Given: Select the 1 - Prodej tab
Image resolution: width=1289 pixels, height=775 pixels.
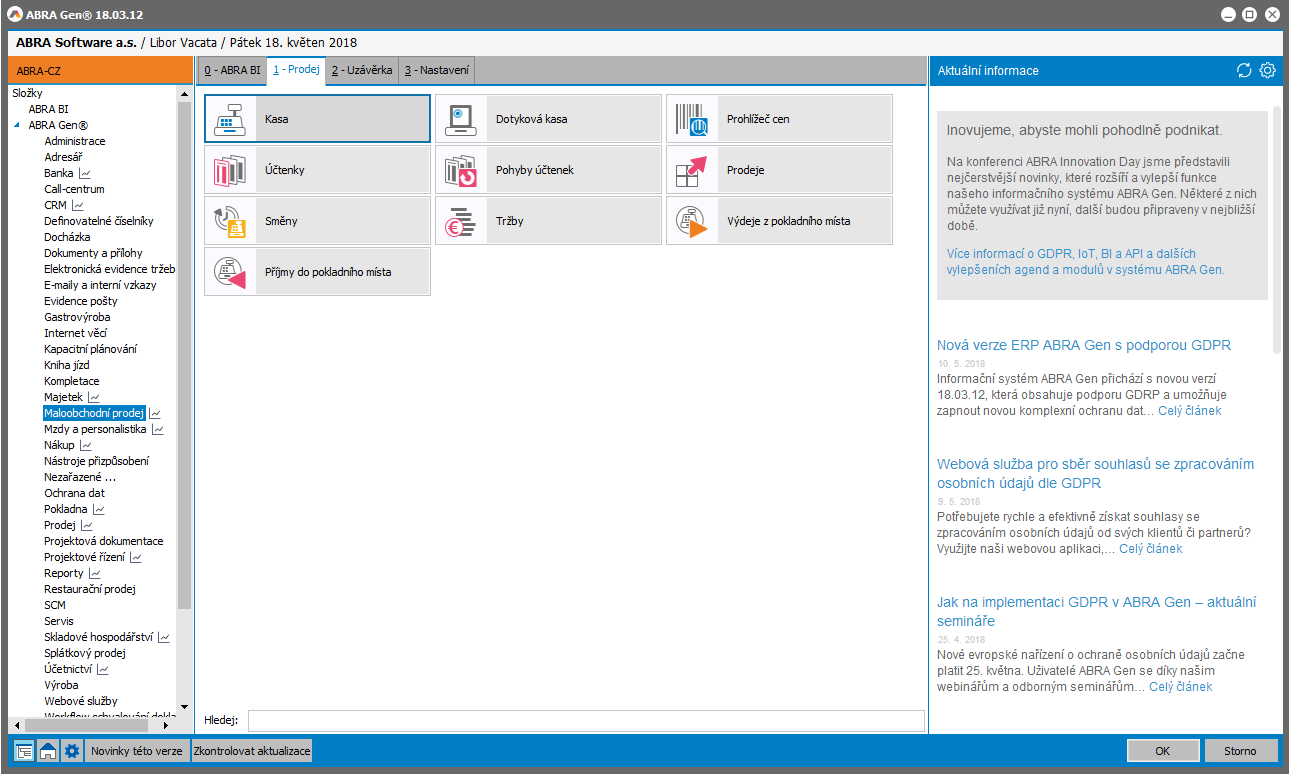Looking at the screenshot, I should click(x=296, y=70).
